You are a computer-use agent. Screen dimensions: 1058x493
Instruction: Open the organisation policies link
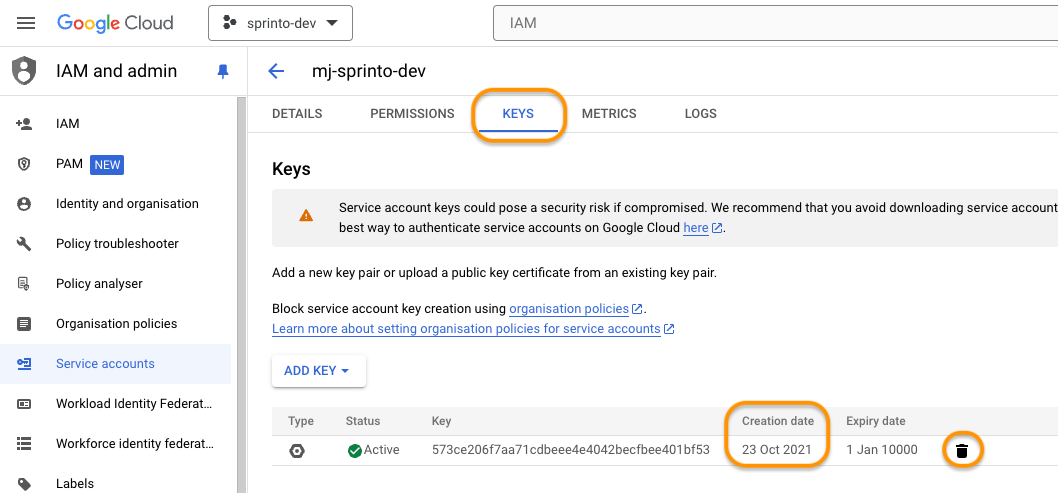click(x=569, y=309)
